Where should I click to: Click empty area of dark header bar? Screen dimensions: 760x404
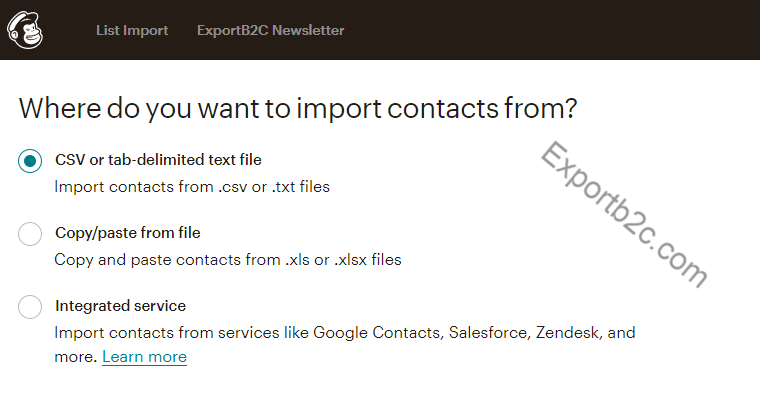548,30
